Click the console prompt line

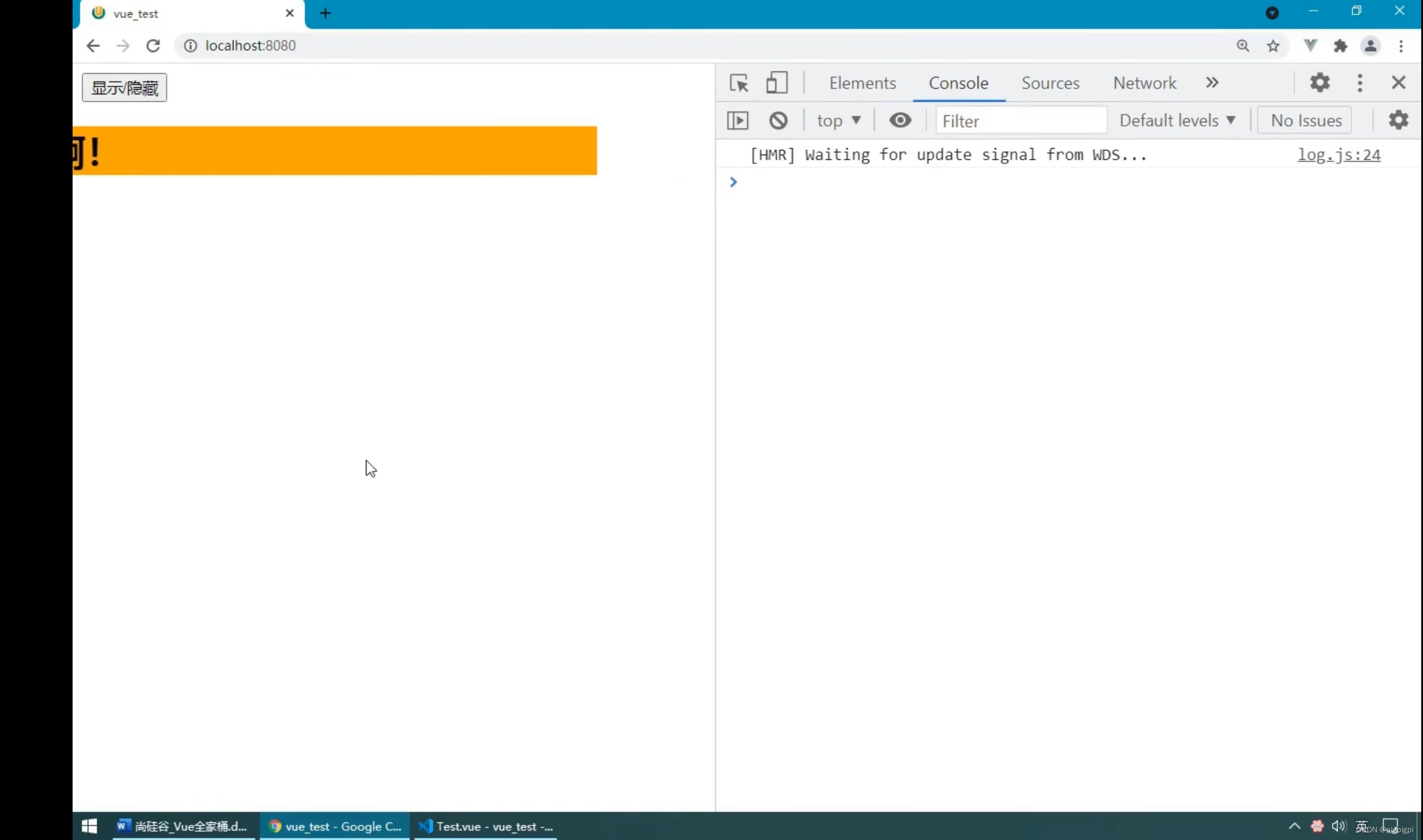click(x=1069, y=182)
